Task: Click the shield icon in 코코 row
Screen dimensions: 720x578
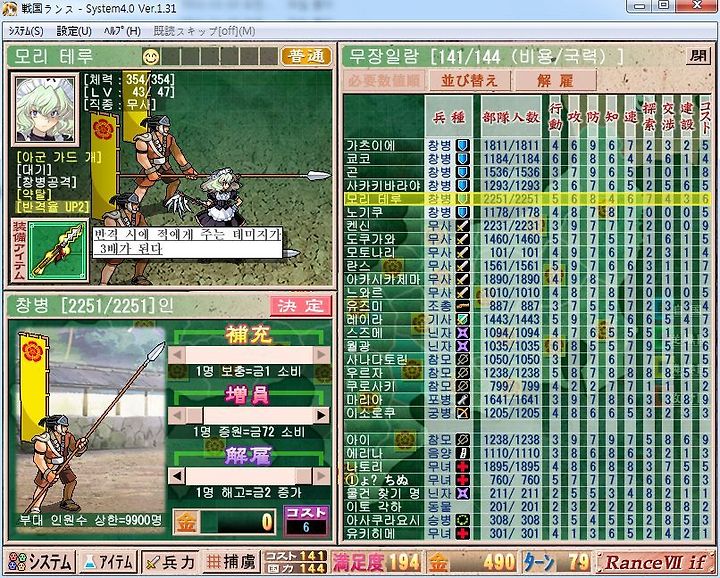Action: click(462, 159)
